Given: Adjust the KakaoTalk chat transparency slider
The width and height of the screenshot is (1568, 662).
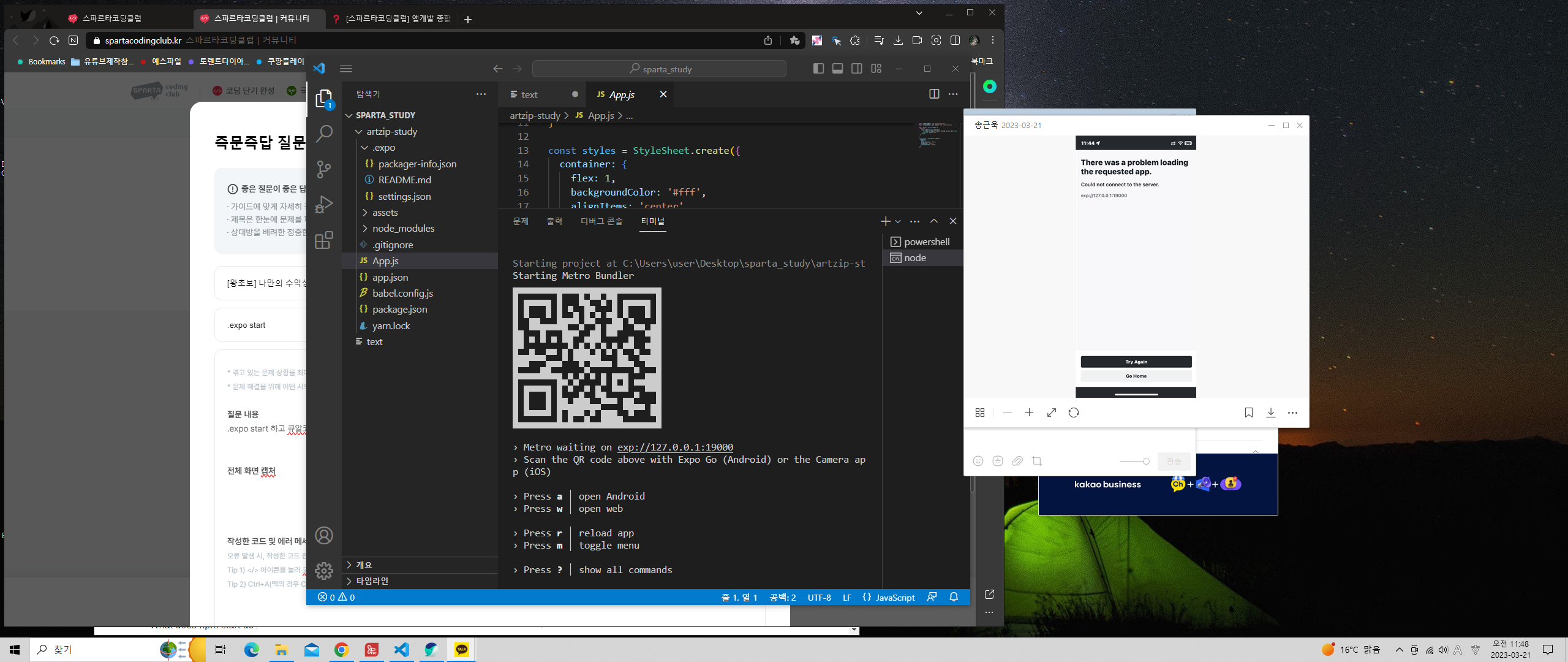Looking at the screenshot, I should coord(1134,462).
